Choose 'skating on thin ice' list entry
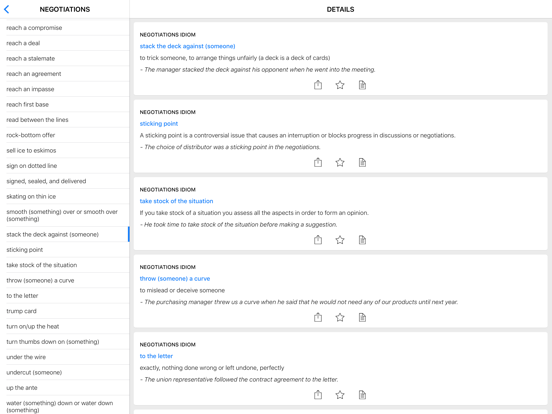Screen dimensions: 552x414 tap(64, 196)
